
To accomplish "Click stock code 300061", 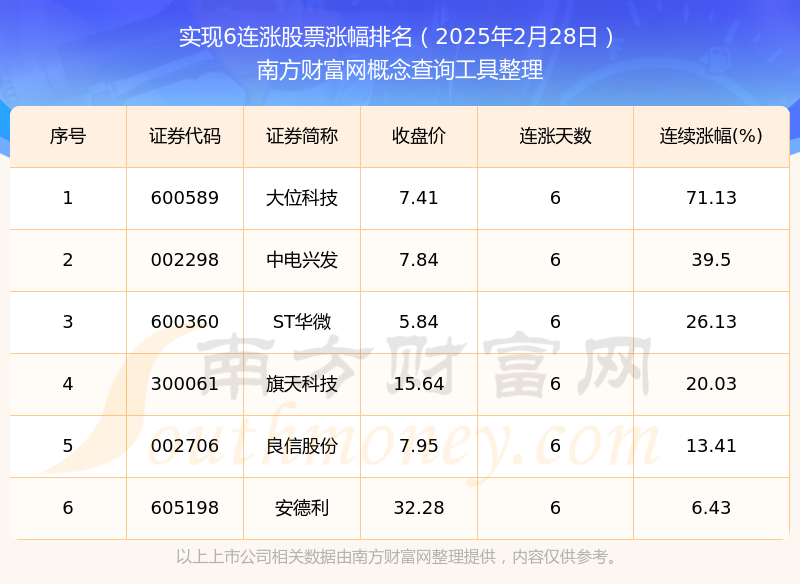I will [185, 384].
